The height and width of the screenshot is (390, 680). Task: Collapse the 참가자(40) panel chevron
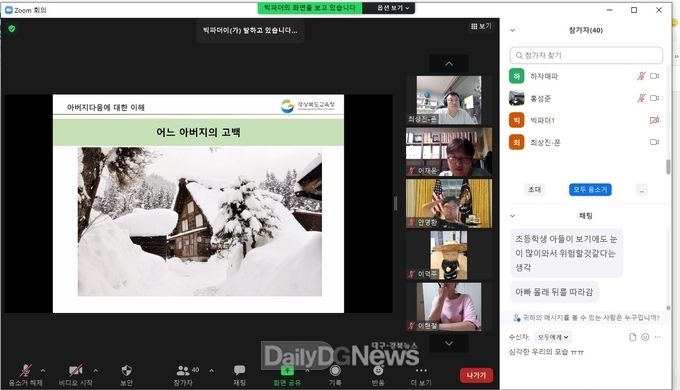pos(512,30)
